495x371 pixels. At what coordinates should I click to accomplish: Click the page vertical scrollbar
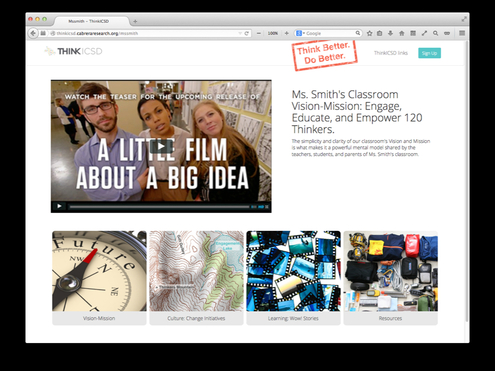467,182
